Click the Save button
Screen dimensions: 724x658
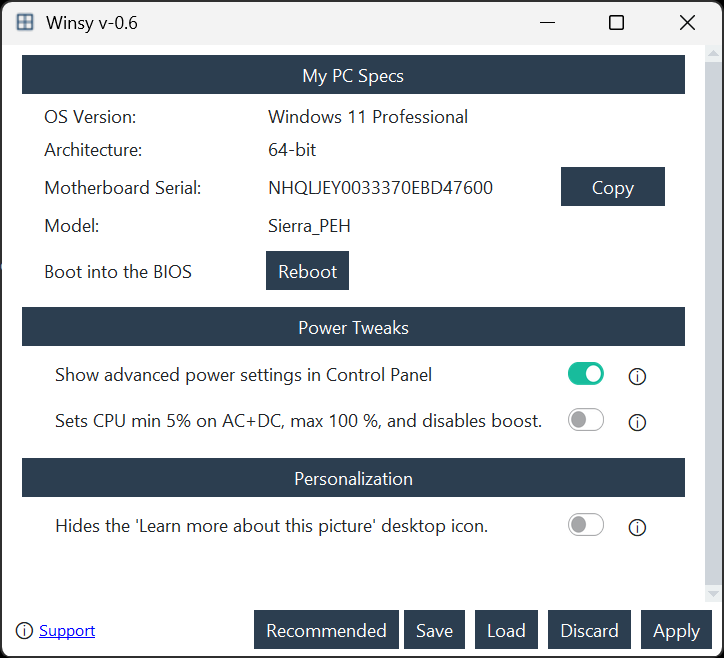click(x=434, y=630)
